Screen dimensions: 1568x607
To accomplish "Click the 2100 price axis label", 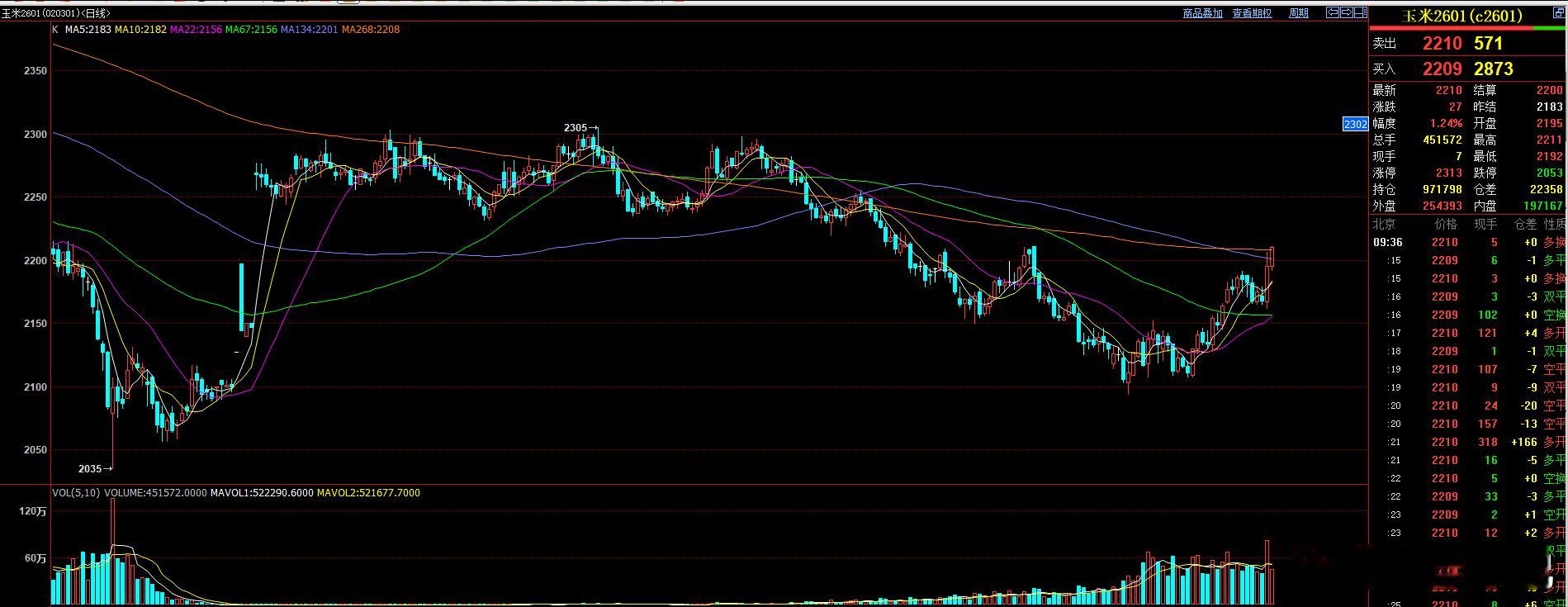I will [36, 387].
